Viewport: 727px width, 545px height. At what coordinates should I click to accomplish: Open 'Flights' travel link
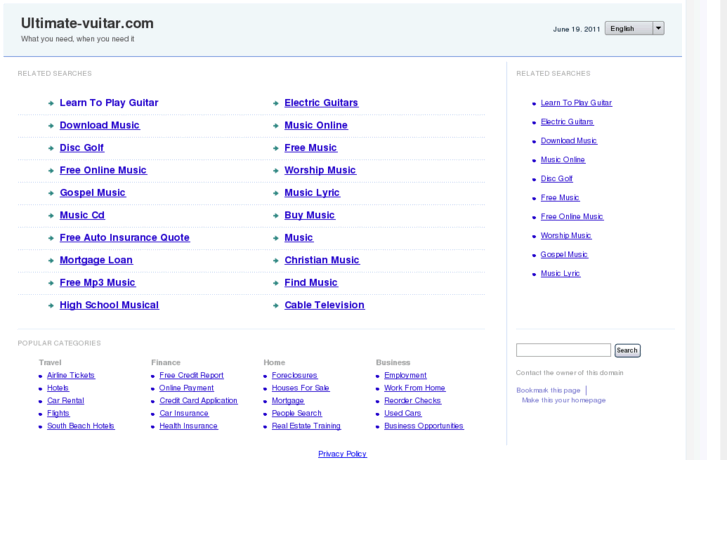pos(58,413)
